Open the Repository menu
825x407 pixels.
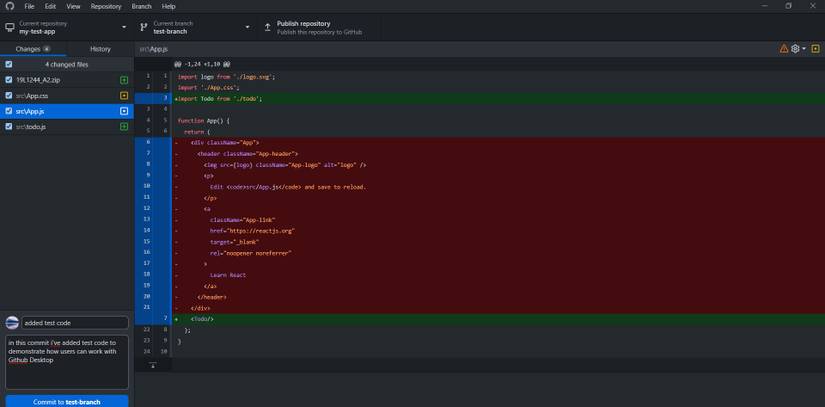pyautogui.click(x=105, y=6)
